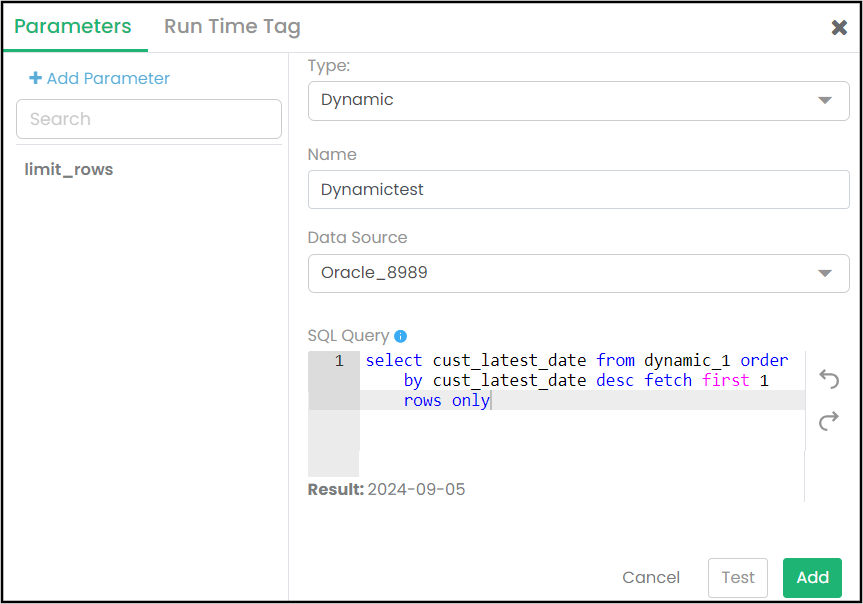Click the Data Source chevron arrow

tap(825, 273)
